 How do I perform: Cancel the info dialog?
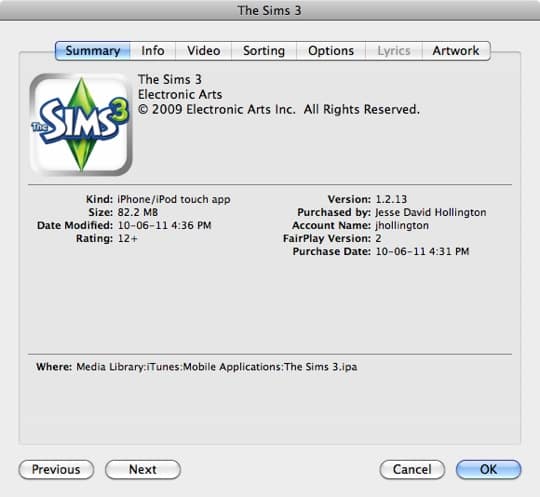[412, 469]
